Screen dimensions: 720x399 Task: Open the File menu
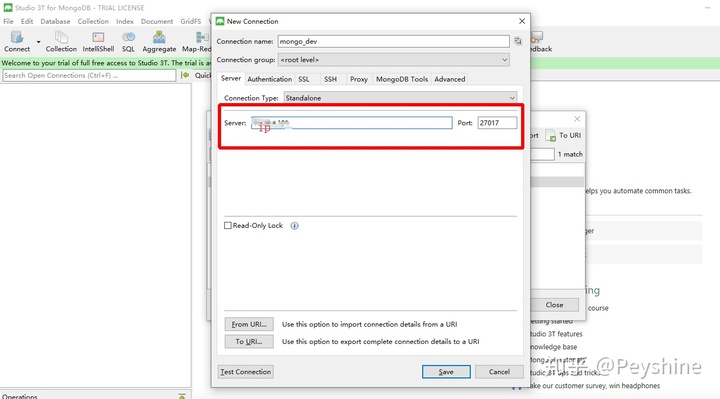tap(8, 22)
